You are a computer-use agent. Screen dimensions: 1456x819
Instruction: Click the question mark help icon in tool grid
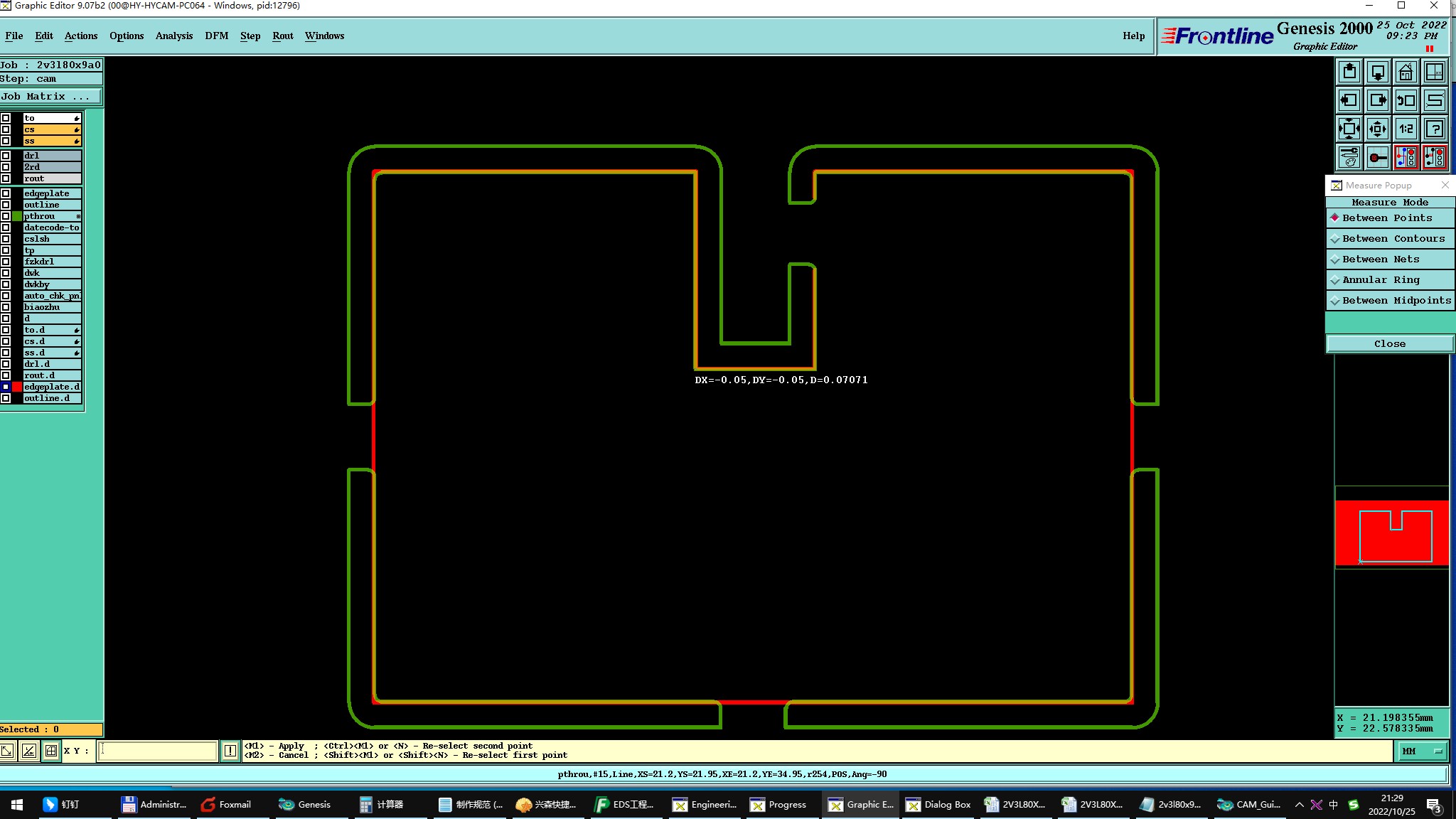1435,129
